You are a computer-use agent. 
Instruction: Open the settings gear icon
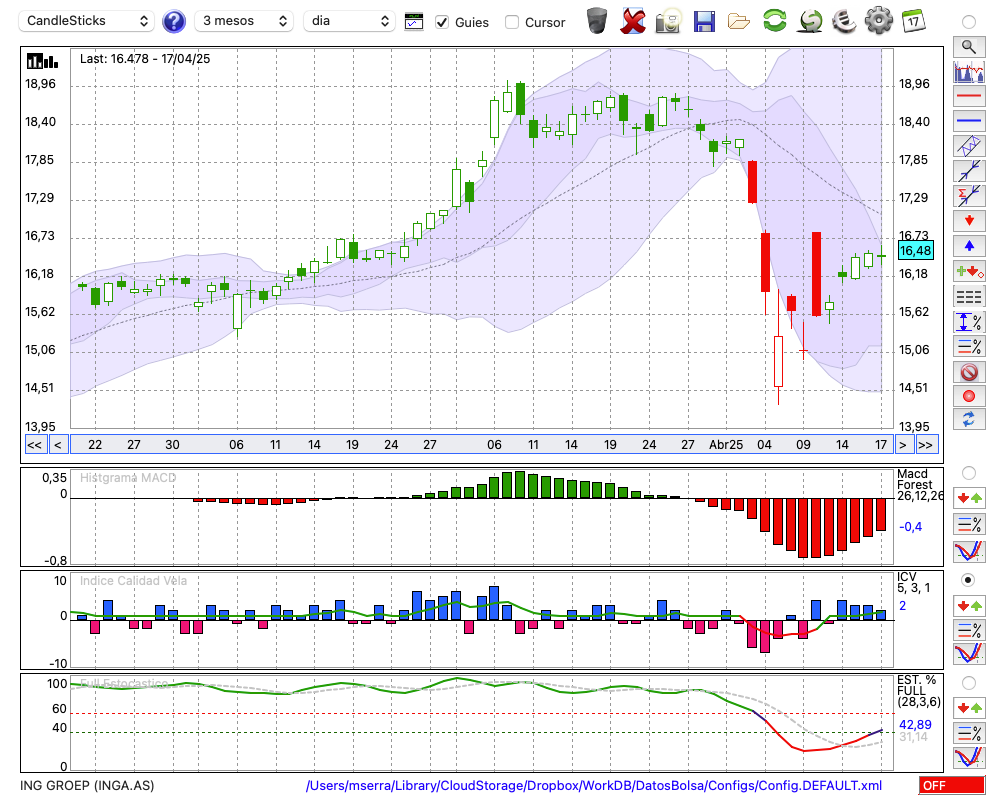879,20
